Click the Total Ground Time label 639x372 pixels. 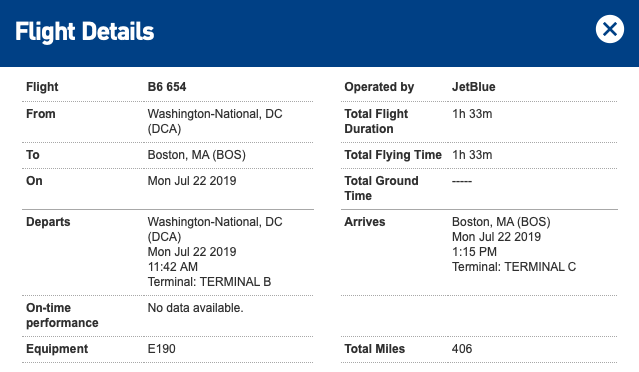(381, 188)
